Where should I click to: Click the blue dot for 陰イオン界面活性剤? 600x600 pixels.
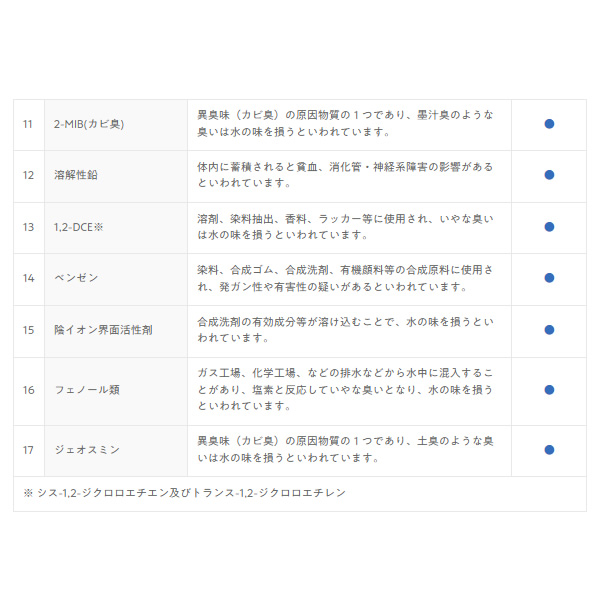click(549, 330)
